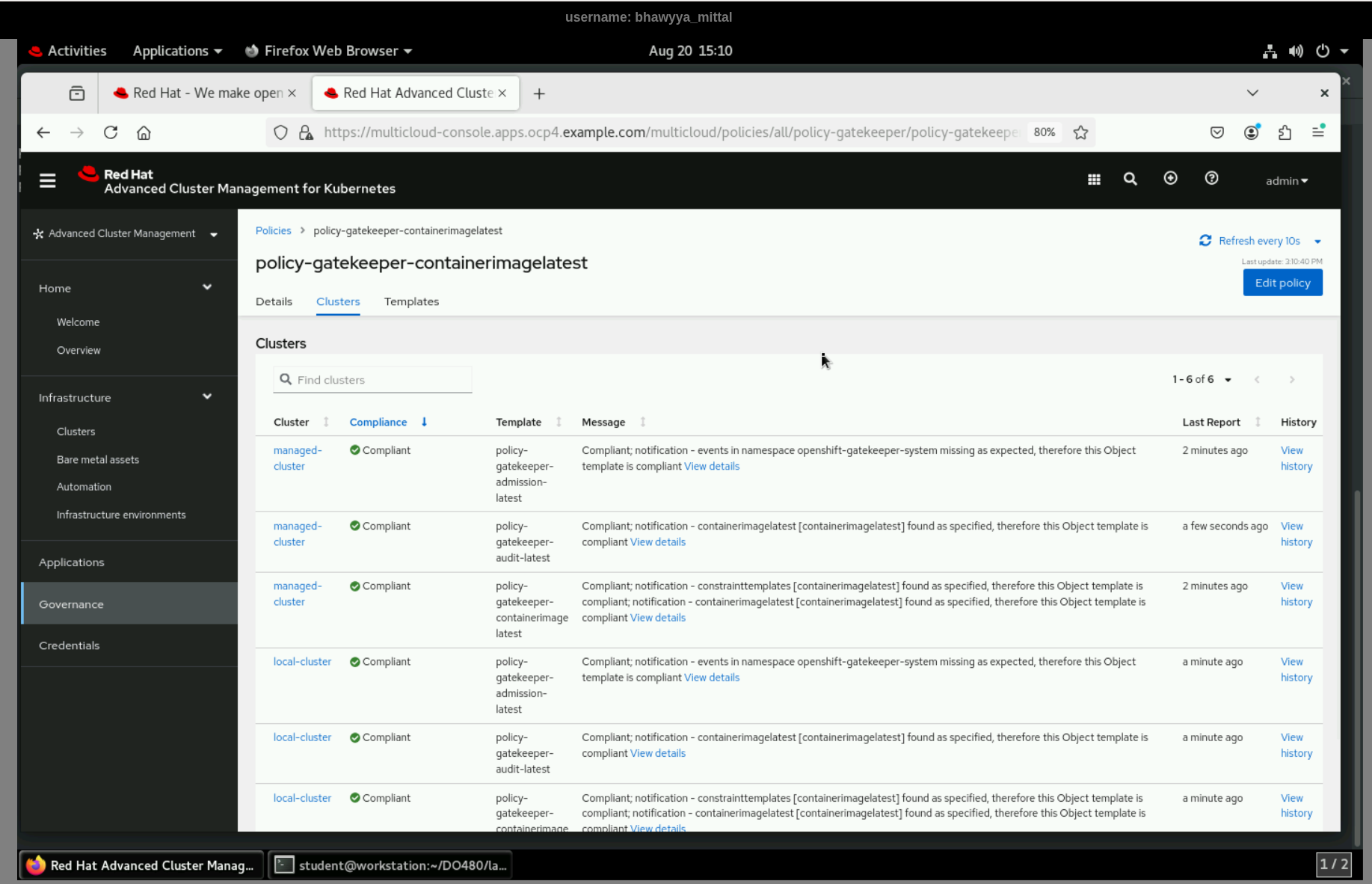The image size is (1372, 884).
Task: Click the Find clusters search field
Action: pyautogui.click(x=372, y=379)
